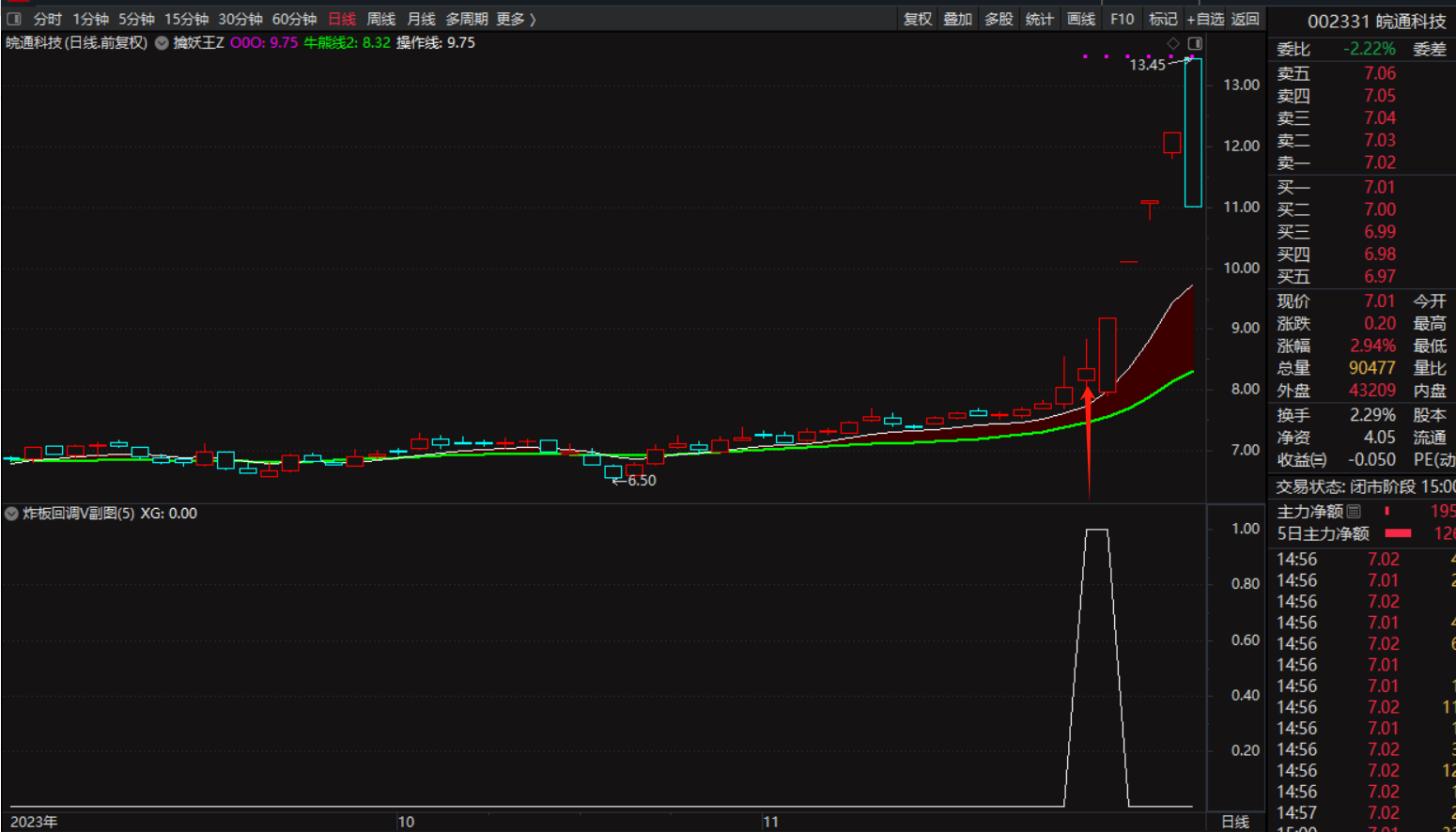Select the 周线 weekly chart tab
The width and height of the screenshot is (1456, 832).
[x=380, y=19]
